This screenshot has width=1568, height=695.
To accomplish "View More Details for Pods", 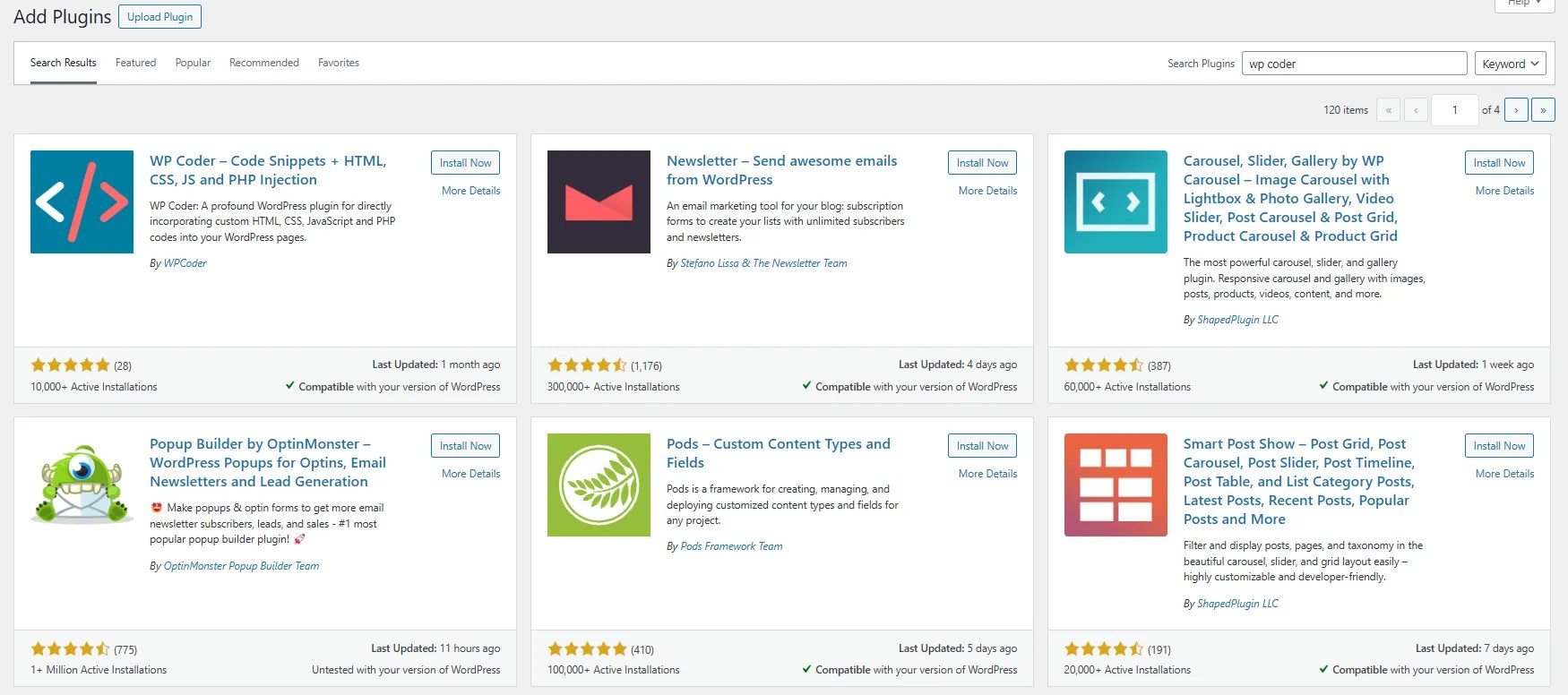I will tap(987, 474).
